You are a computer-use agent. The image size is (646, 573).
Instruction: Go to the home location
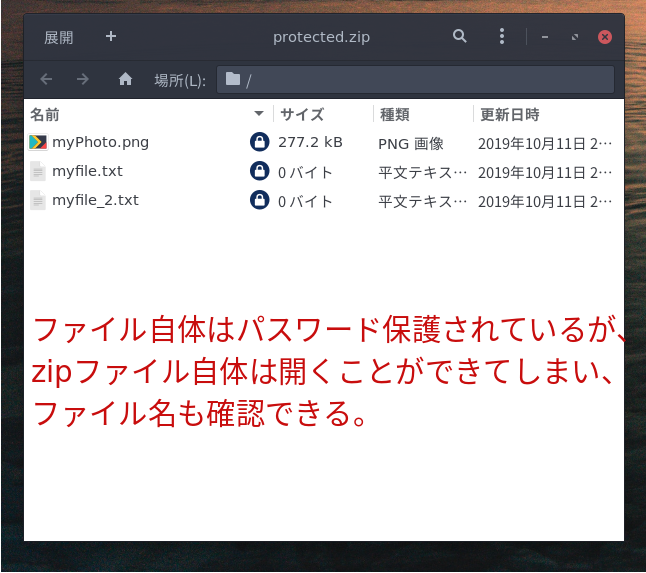[x=125, y=79]
